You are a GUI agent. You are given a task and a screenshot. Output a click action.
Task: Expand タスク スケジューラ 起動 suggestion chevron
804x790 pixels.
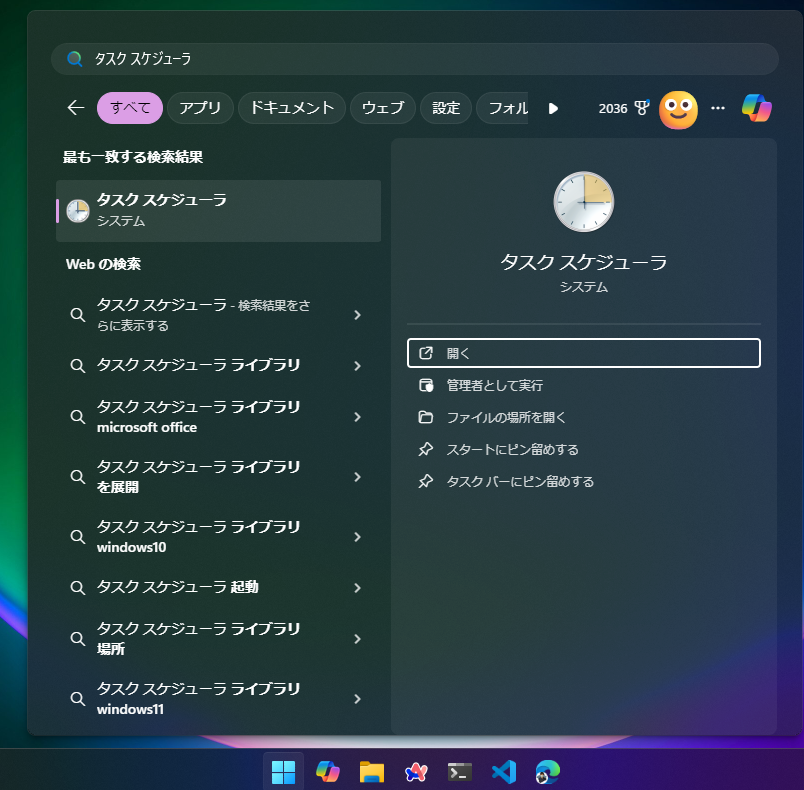357,588
